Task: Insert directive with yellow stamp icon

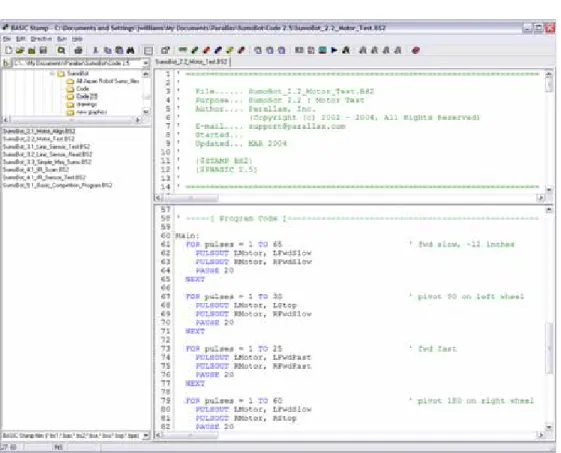Action: point(230,50)
